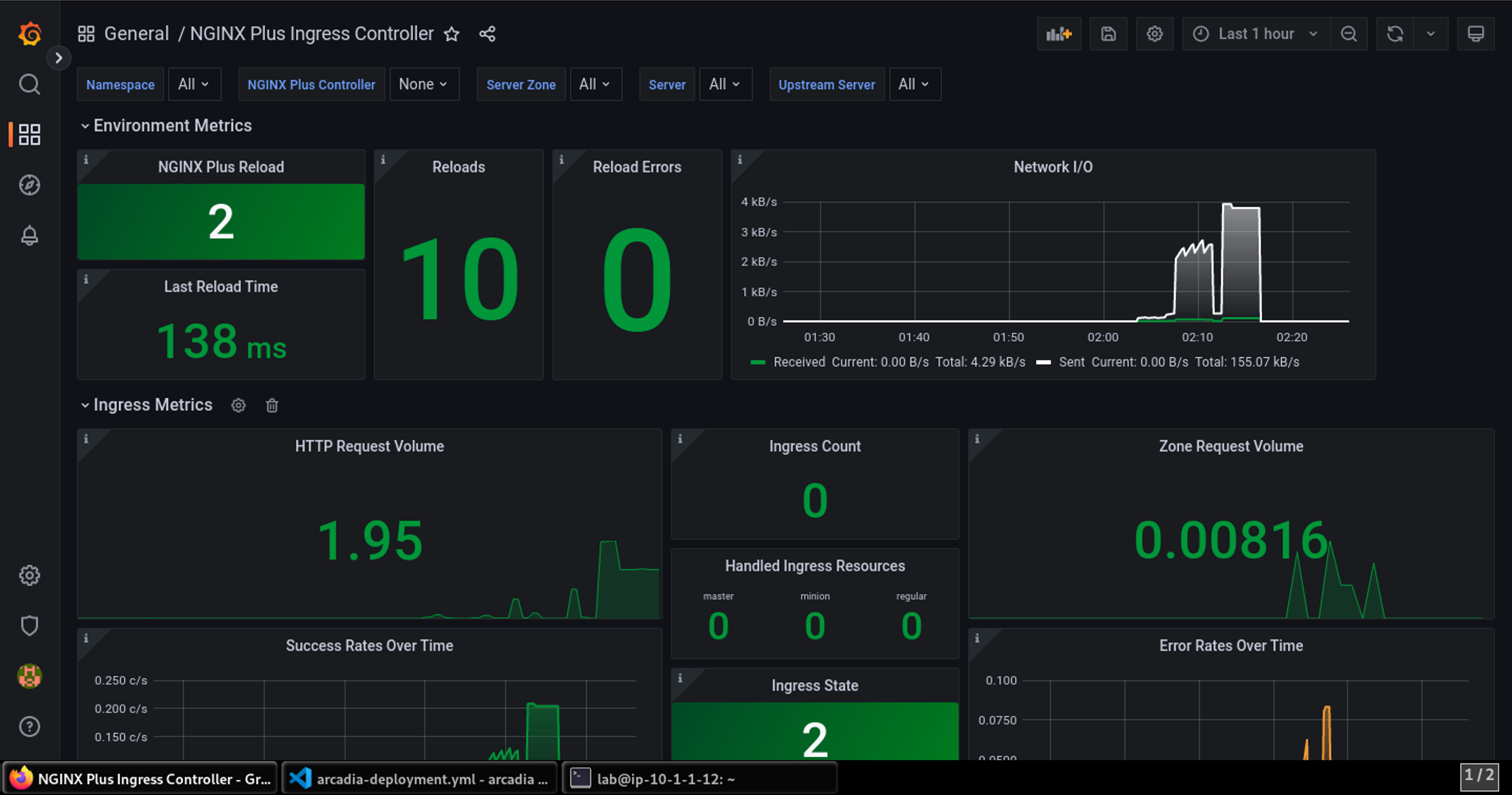The height and width of the screenshot is (795, 1512).
Task: Show info for HTTP Request Volume panel
Action: click(86, 439)
